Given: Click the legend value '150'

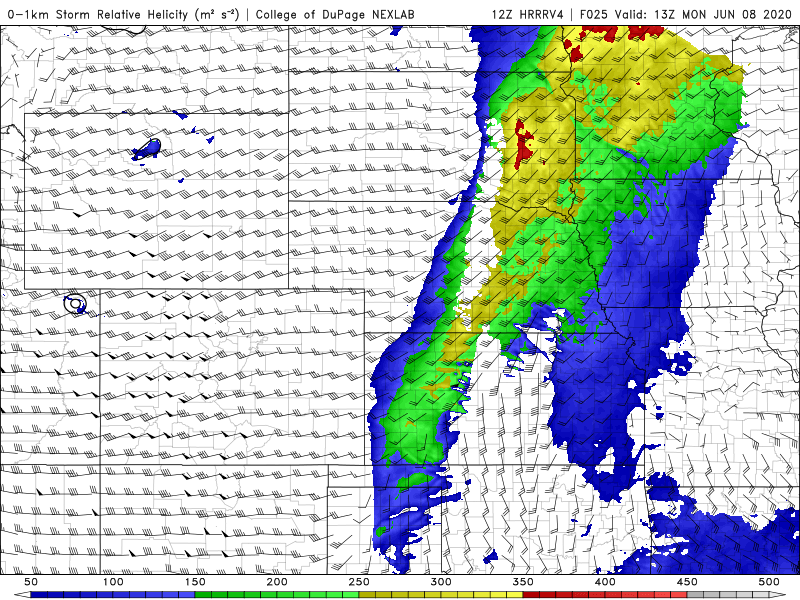Looking at the screenshot, I should (195, 582).
